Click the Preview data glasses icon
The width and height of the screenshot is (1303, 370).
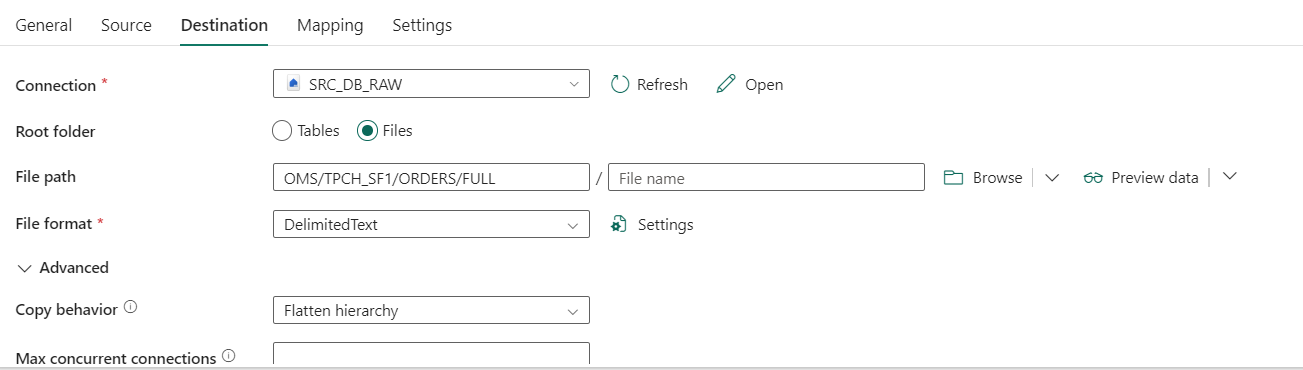click(1093, 177)
